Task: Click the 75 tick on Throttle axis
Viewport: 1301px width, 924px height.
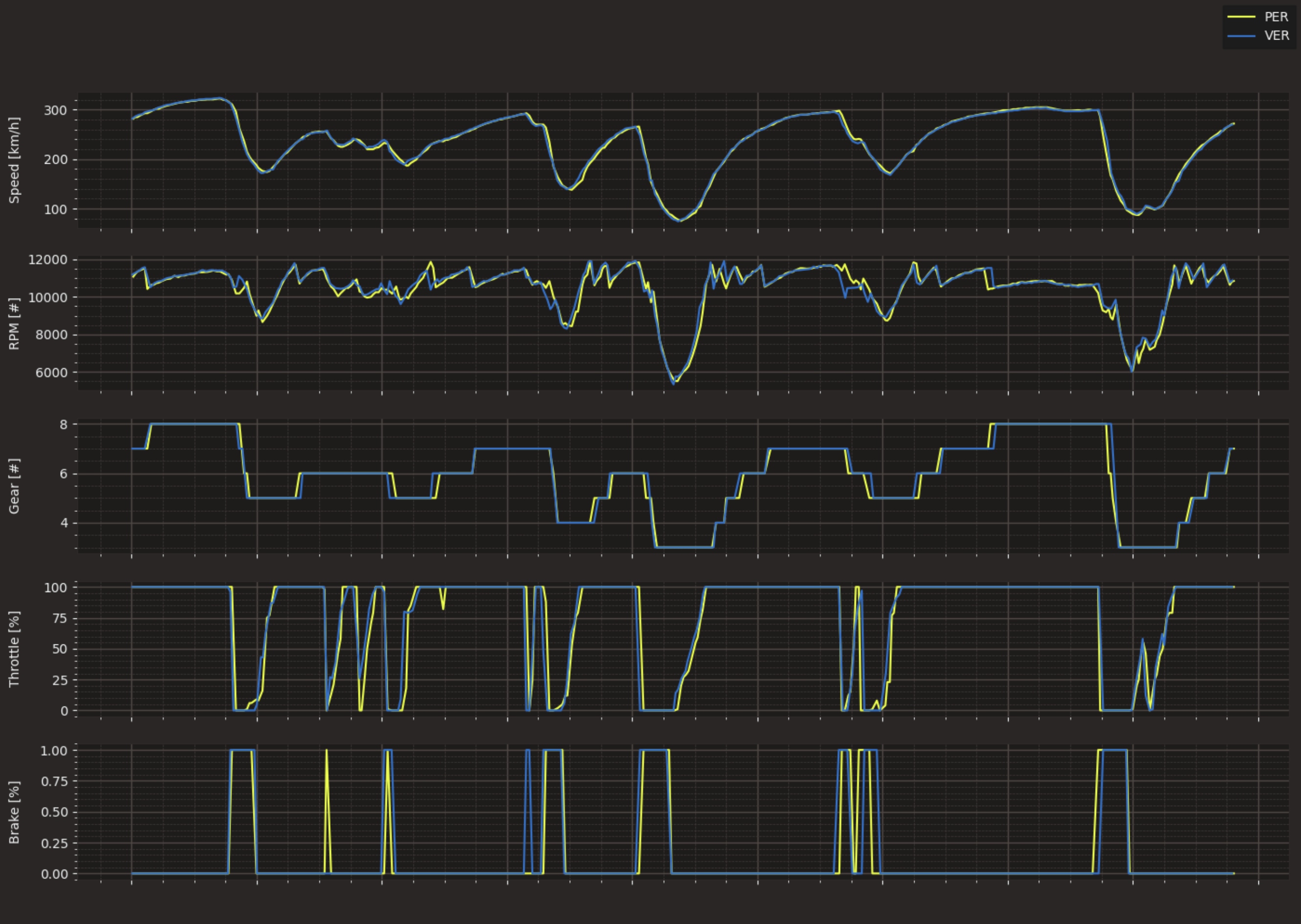Action: point(60,618)
